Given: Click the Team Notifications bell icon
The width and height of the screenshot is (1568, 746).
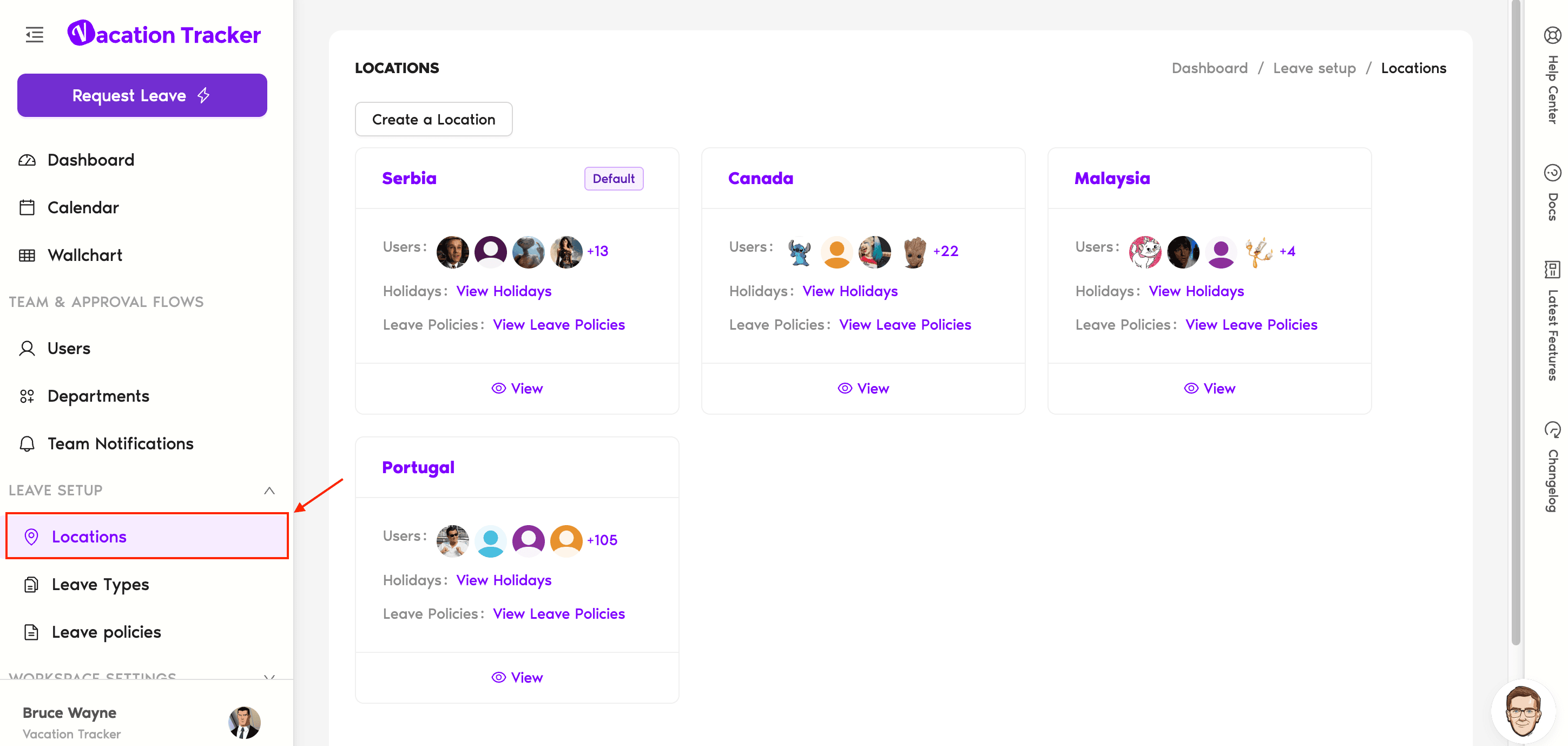Looking at the screenshot, I should [x=27, y=443].
